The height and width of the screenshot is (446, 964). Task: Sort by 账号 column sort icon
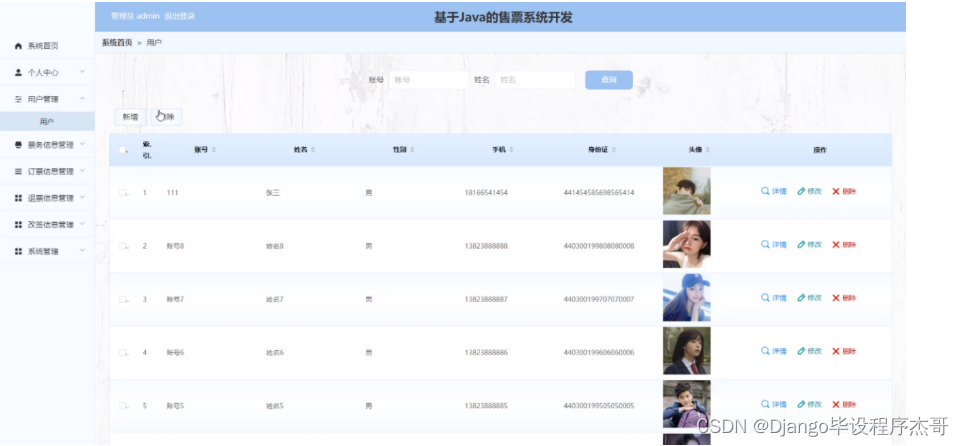pos(214,150)
